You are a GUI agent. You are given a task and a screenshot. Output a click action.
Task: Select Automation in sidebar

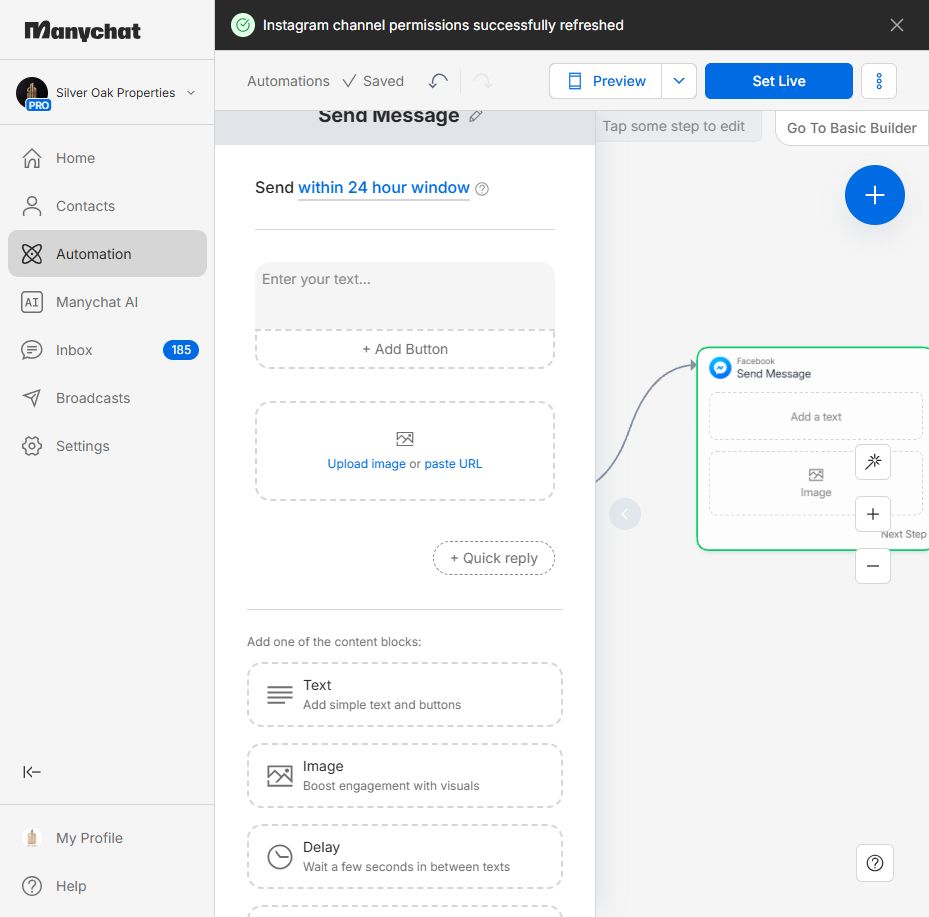click(x=107, y=254)
